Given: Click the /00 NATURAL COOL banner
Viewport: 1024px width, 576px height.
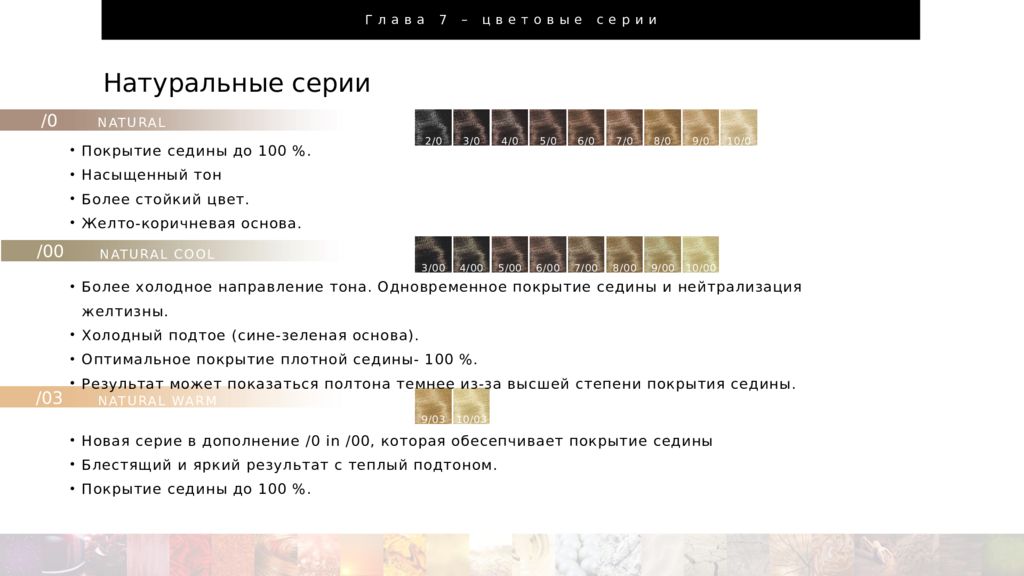Looking at the screenshot, I should [170, 251].
